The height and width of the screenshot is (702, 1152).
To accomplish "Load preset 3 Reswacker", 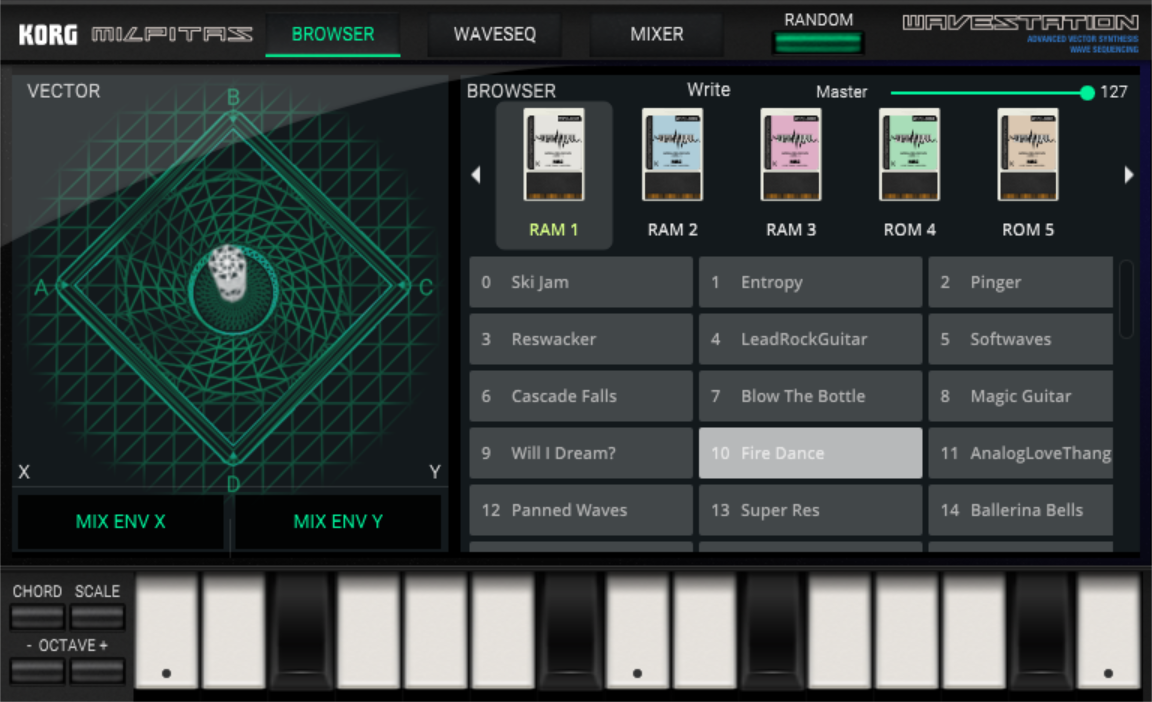I will click(x=581, y=339).
